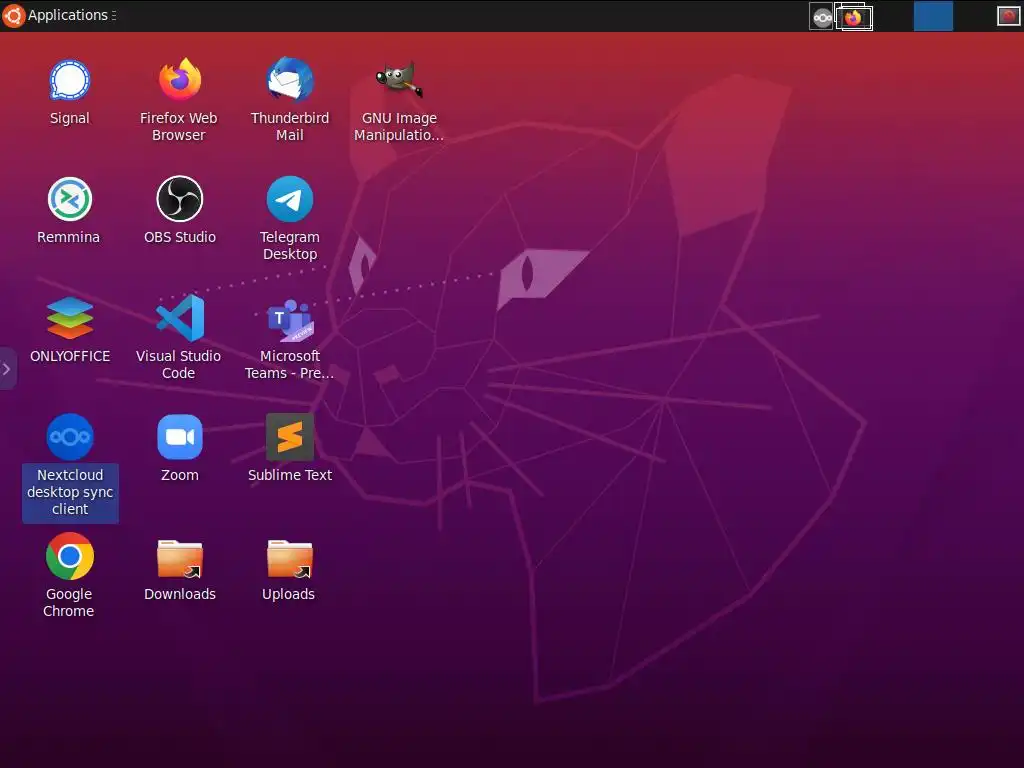Click the Ubuntu logo in top panel
The height and width of the screenshot is (768, 1024).
click(x=13, y=16)
